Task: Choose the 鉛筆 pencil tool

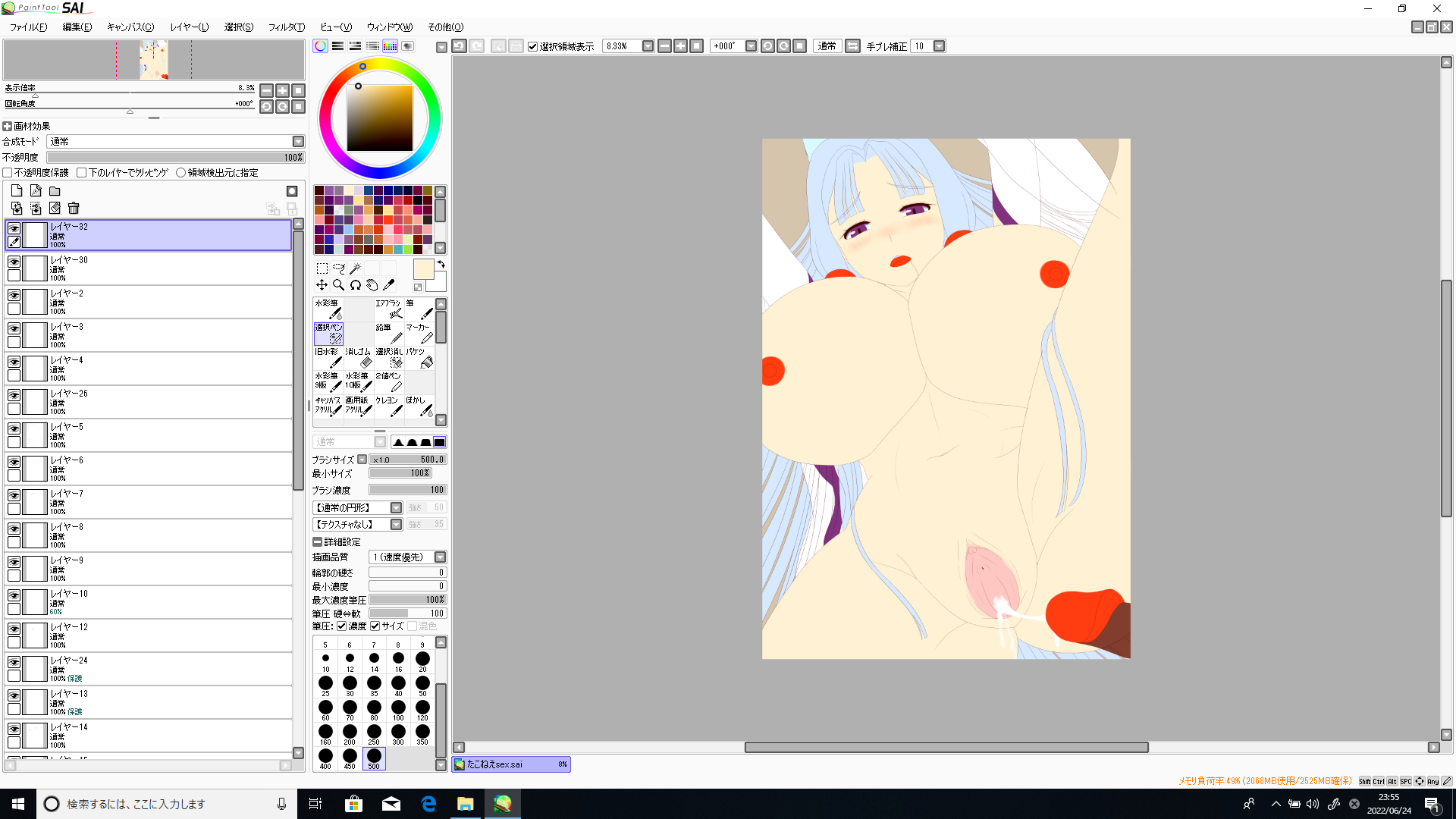Action: tap(389, 334)
